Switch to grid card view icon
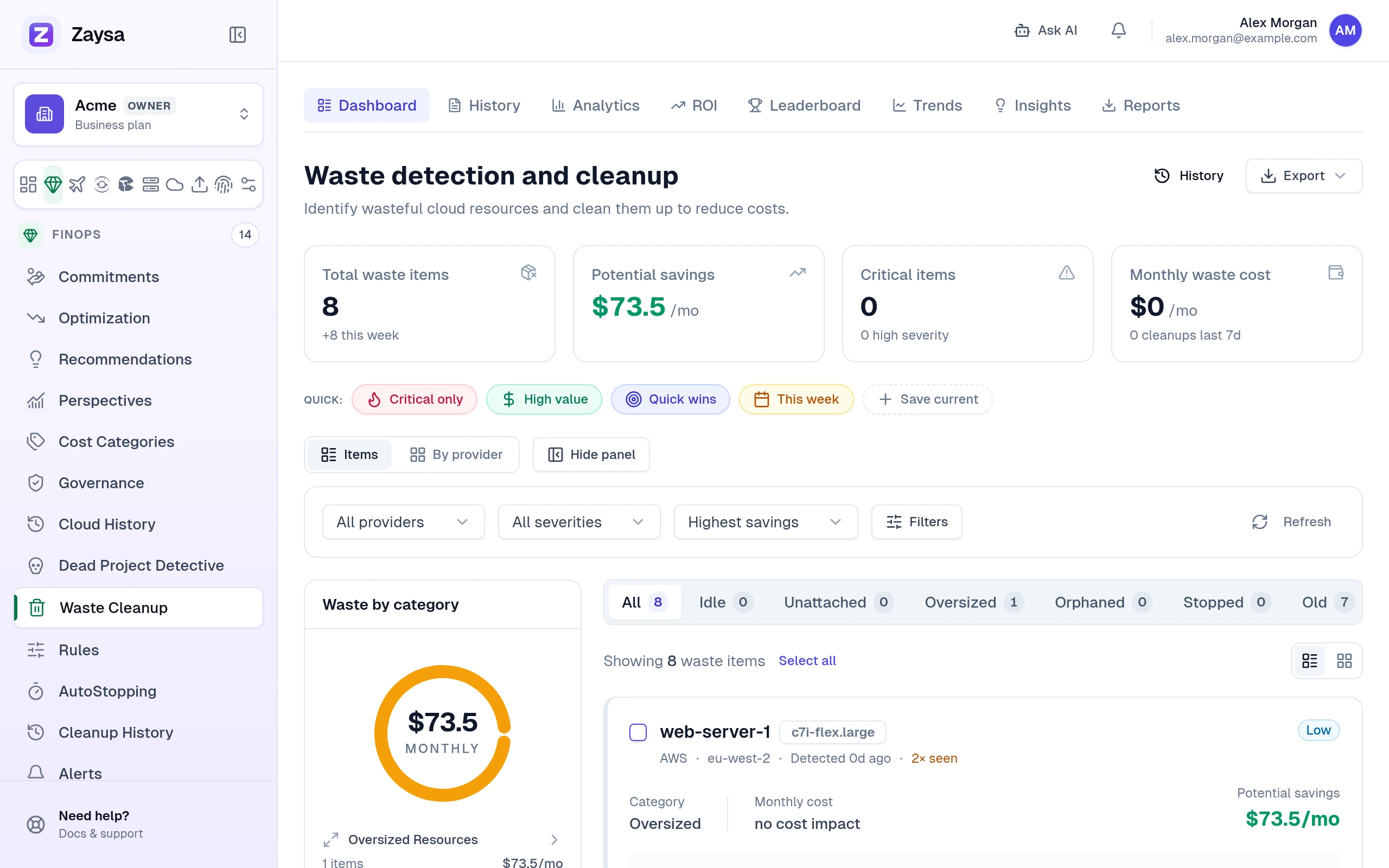The height and width of the screenshot is (868, 1389). 1344,661
